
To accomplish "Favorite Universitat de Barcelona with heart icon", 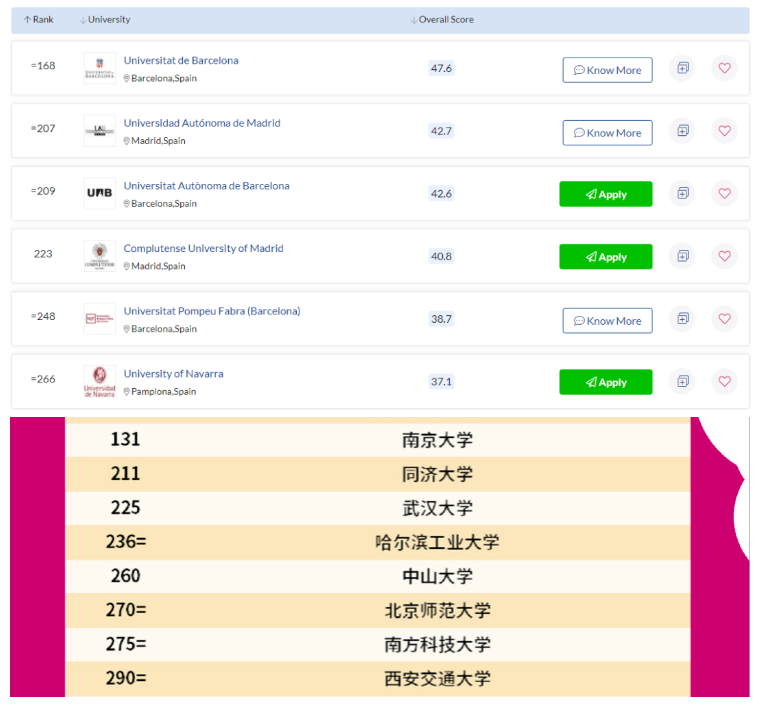I will pos(724,68).
